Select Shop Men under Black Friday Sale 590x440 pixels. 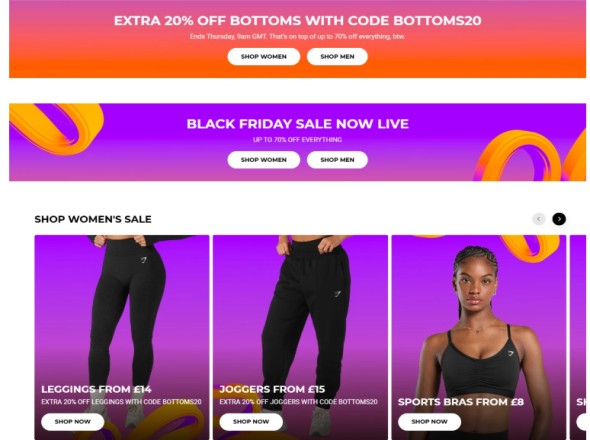[337, 160]
